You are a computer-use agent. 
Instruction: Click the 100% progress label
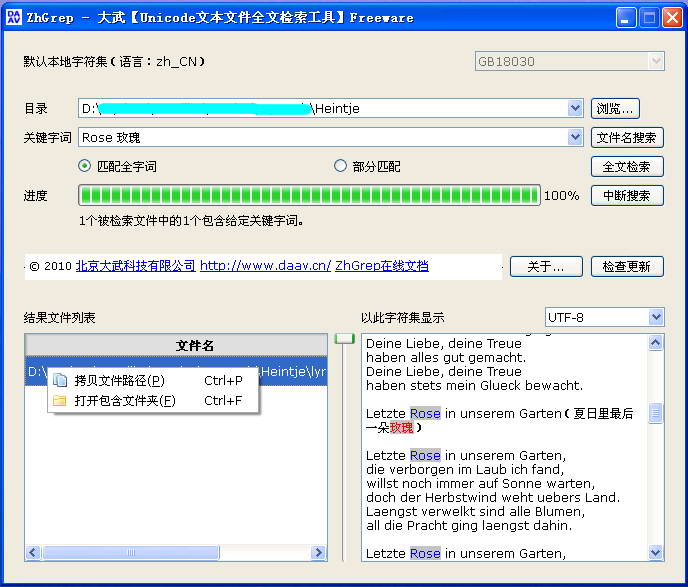[561, 196]
